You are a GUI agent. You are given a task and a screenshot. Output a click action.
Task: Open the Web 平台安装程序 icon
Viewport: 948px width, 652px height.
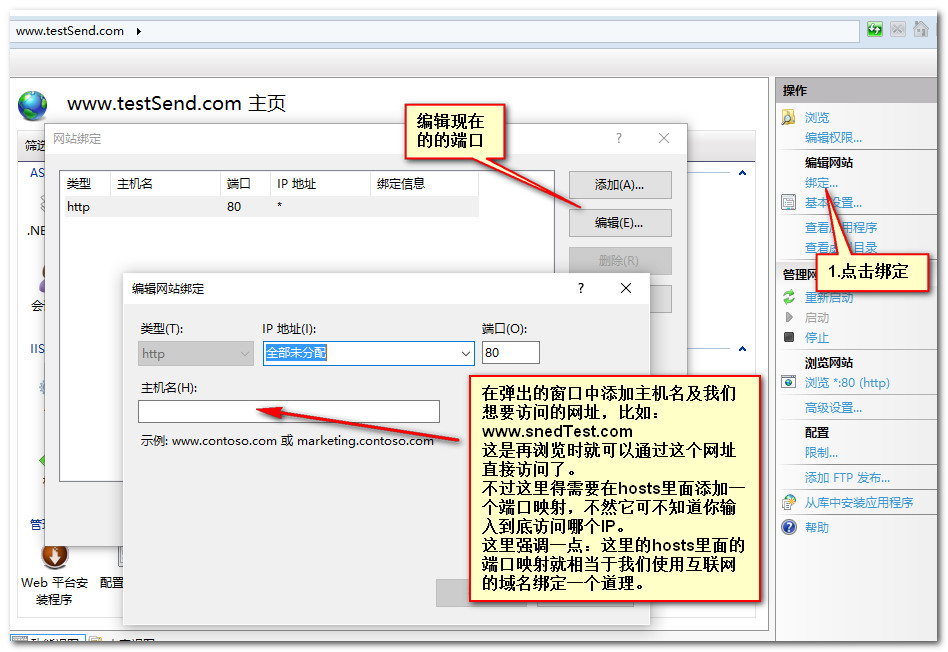point(54,556)
